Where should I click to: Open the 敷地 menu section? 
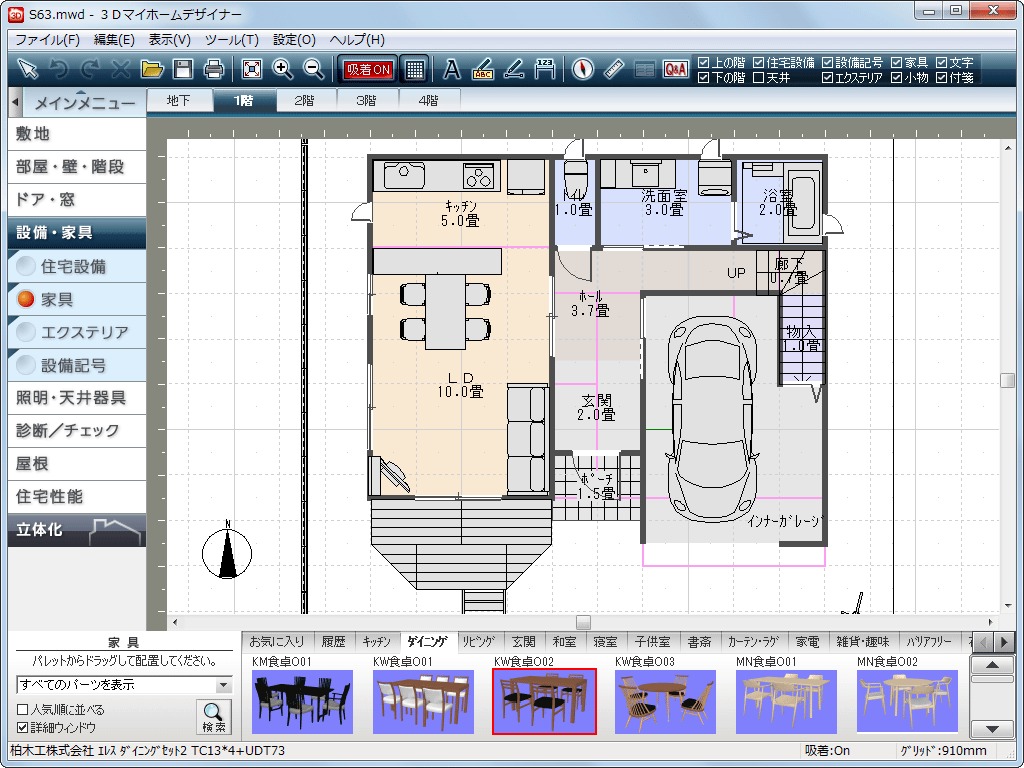(77, 134)
